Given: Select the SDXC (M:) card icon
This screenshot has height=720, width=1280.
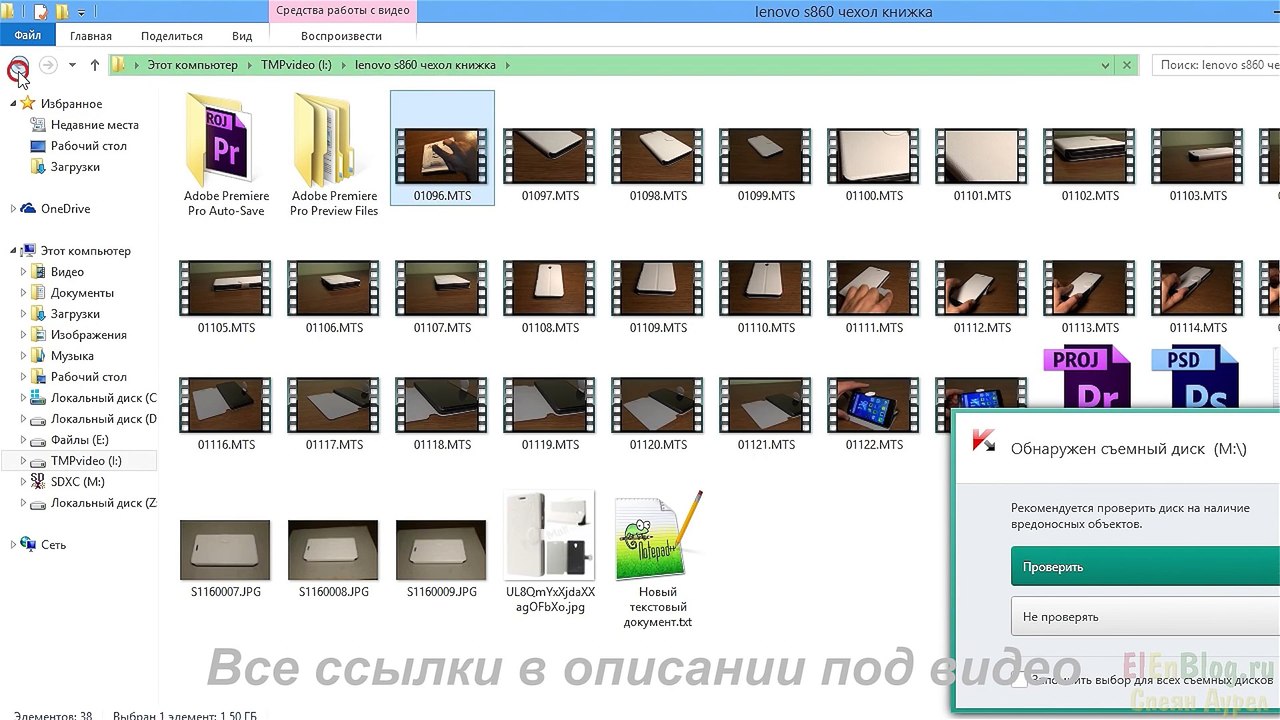Looking at the screenshot, I should (38, 482).
